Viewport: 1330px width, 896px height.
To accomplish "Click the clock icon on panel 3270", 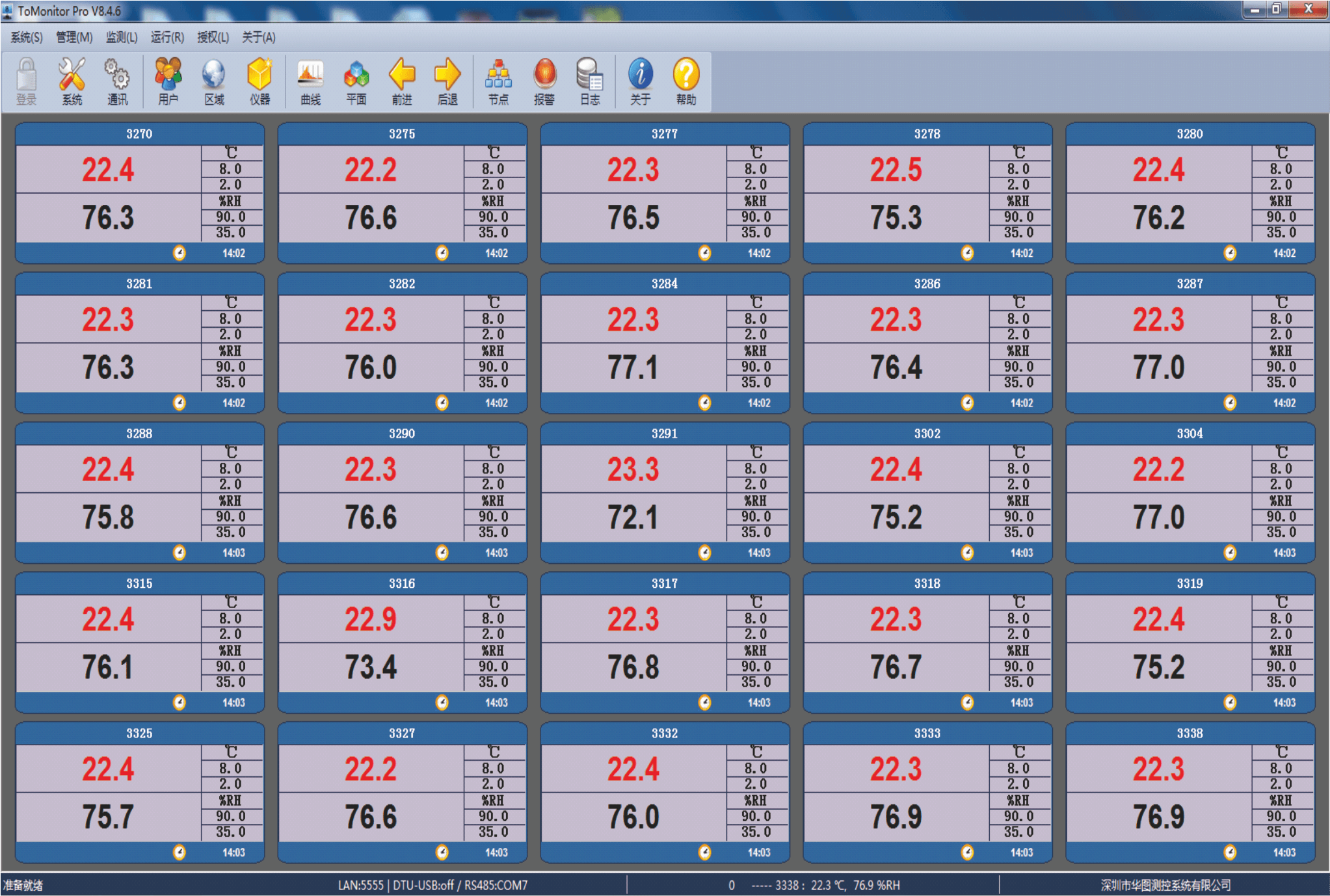I will pos(180,253).
